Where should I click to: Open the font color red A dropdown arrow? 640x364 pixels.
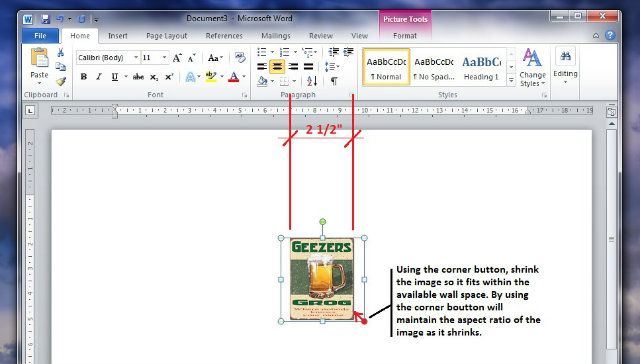[x=244, y=77]
